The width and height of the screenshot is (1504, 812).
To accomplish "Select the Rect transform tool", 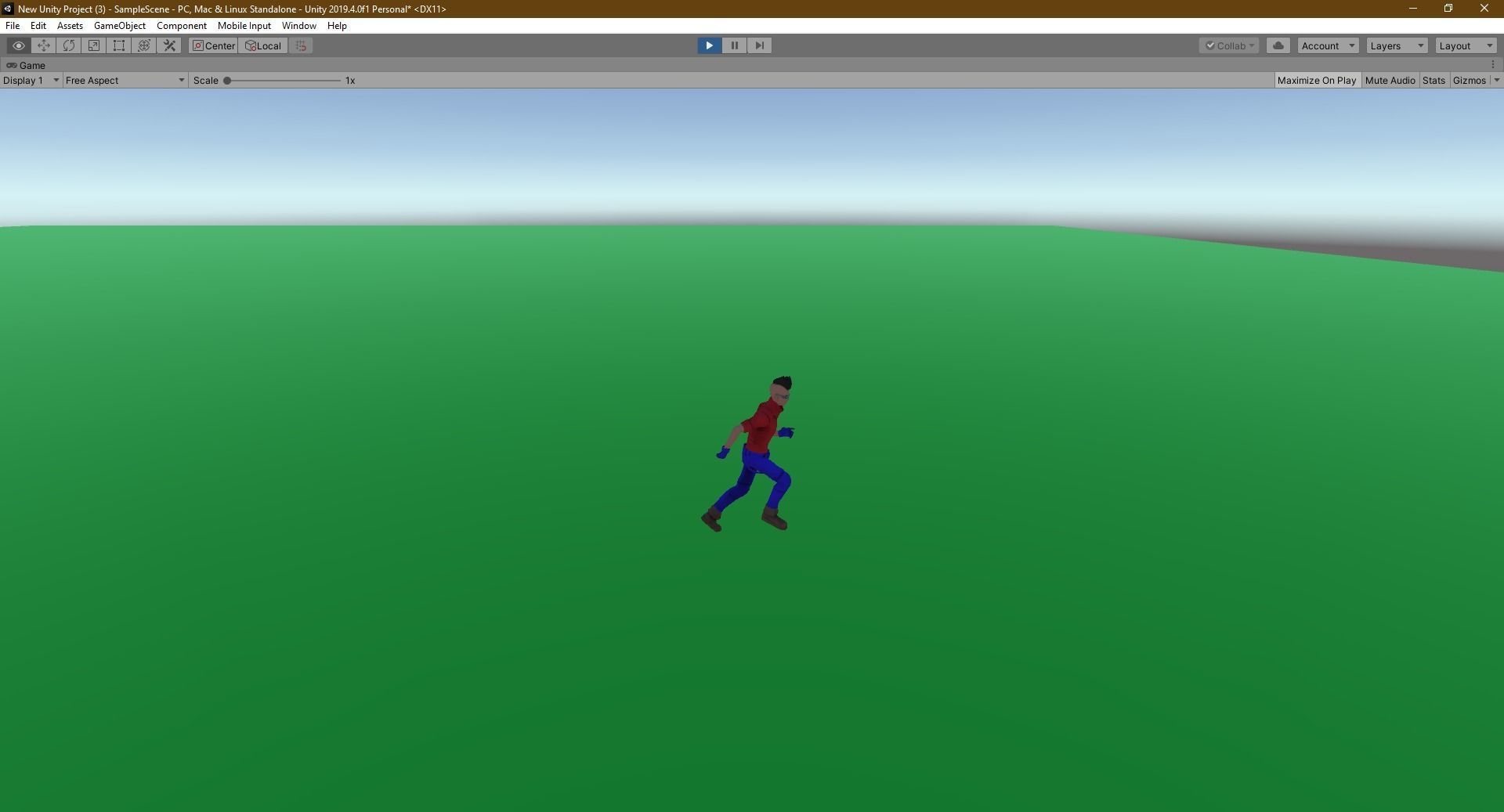I will point(119,45).
